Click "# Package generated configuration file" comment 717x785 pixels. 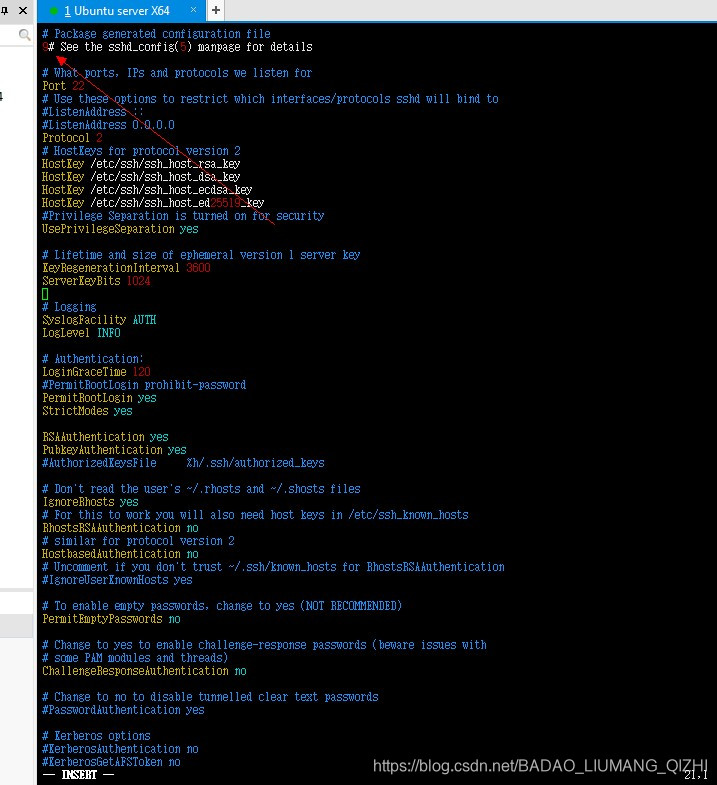pyautogui.click(x=156, y=34)
